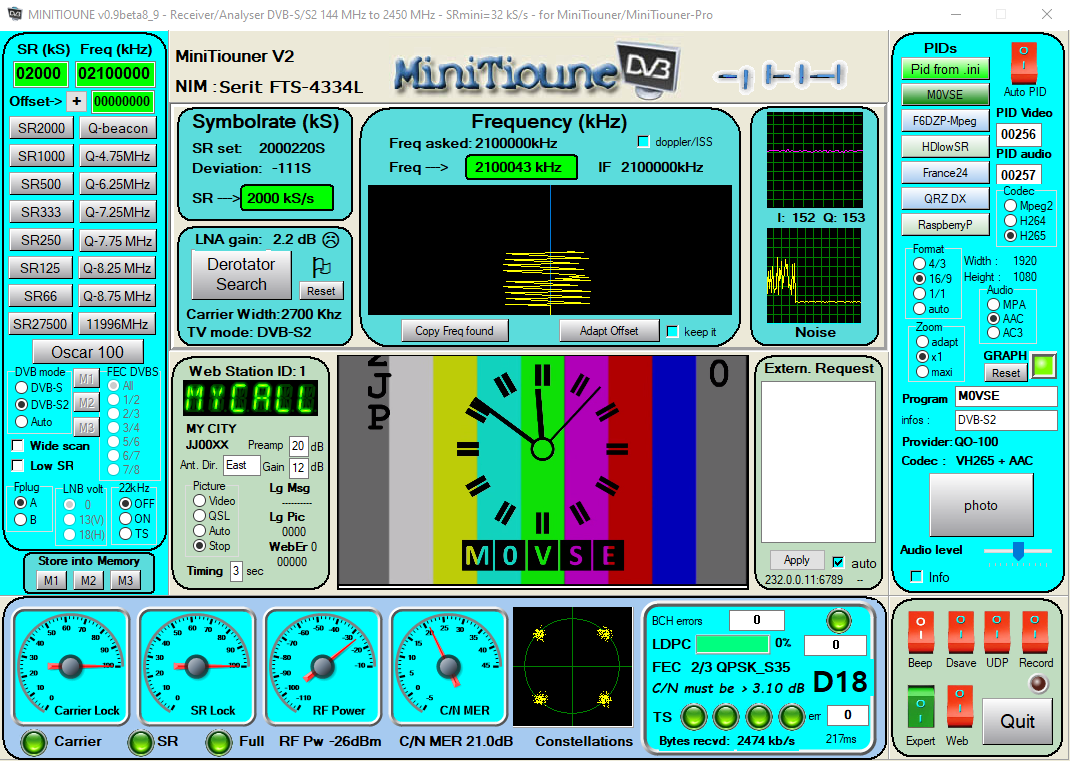1070x761 pixels.
Task: Toggle the Beep rocker switch
Action: pyautogui.click(x=920, y=633)
